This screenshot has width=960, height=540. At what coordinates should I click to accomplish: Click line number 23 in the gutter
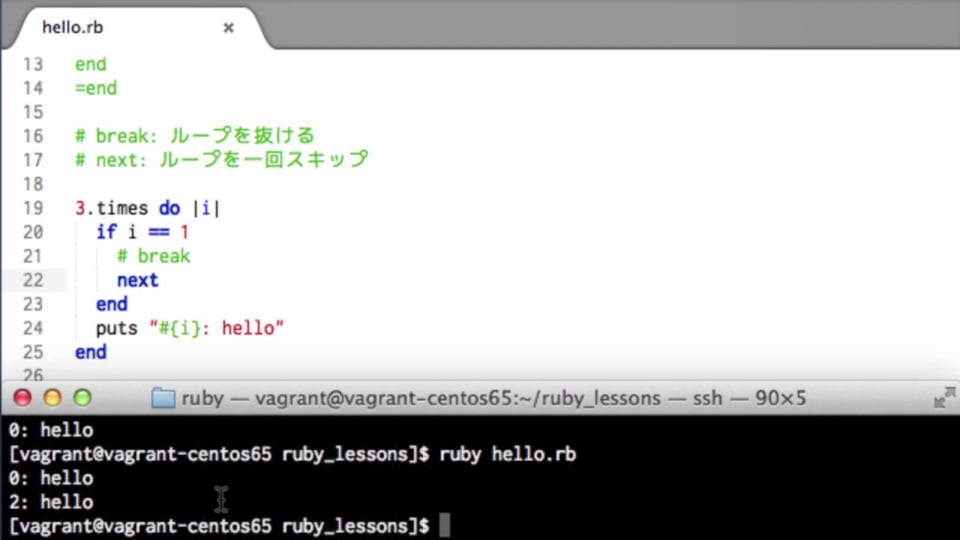(33, 304)
